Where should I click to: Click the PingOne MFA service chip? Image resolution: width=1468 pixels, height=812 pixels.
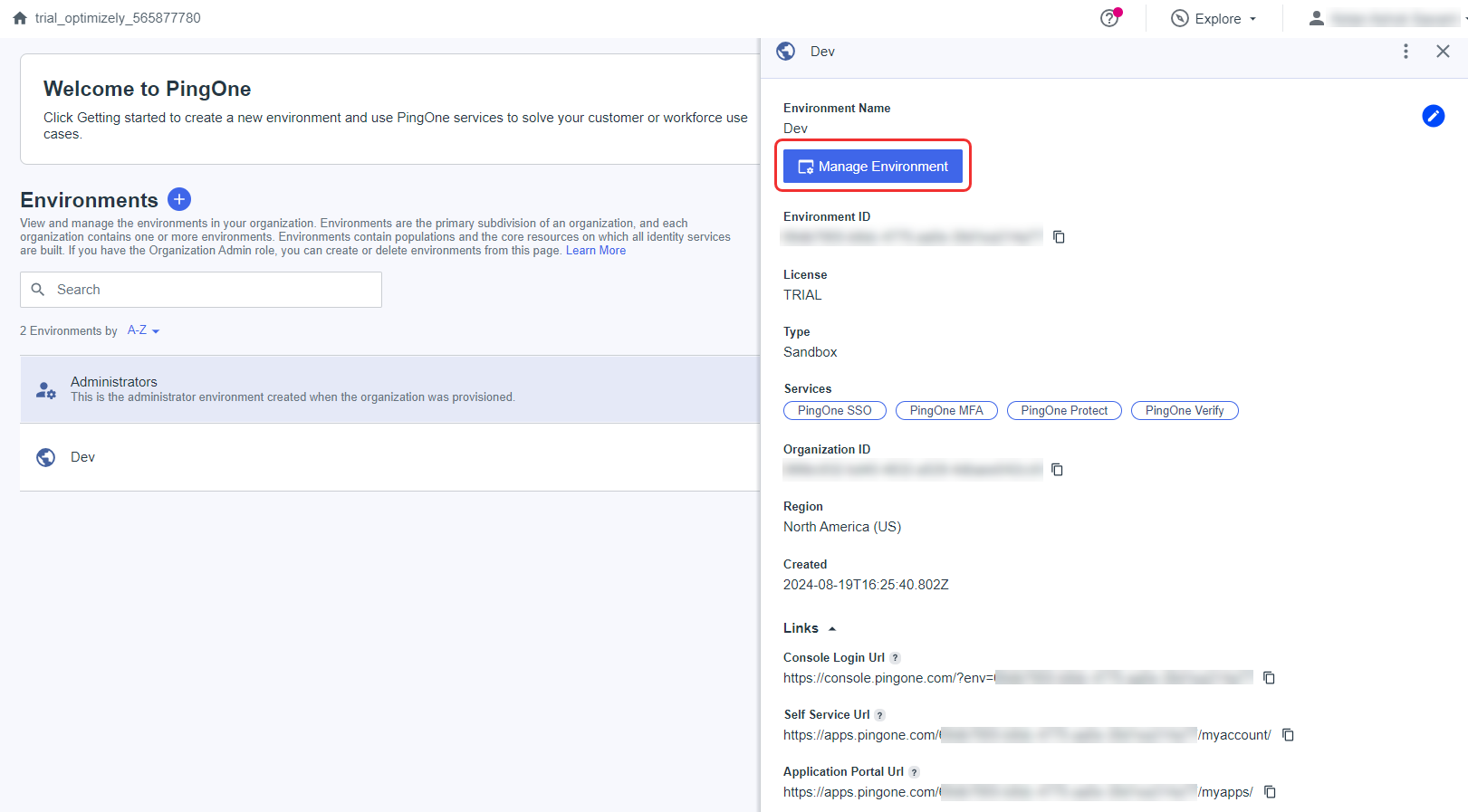point(946,411)
